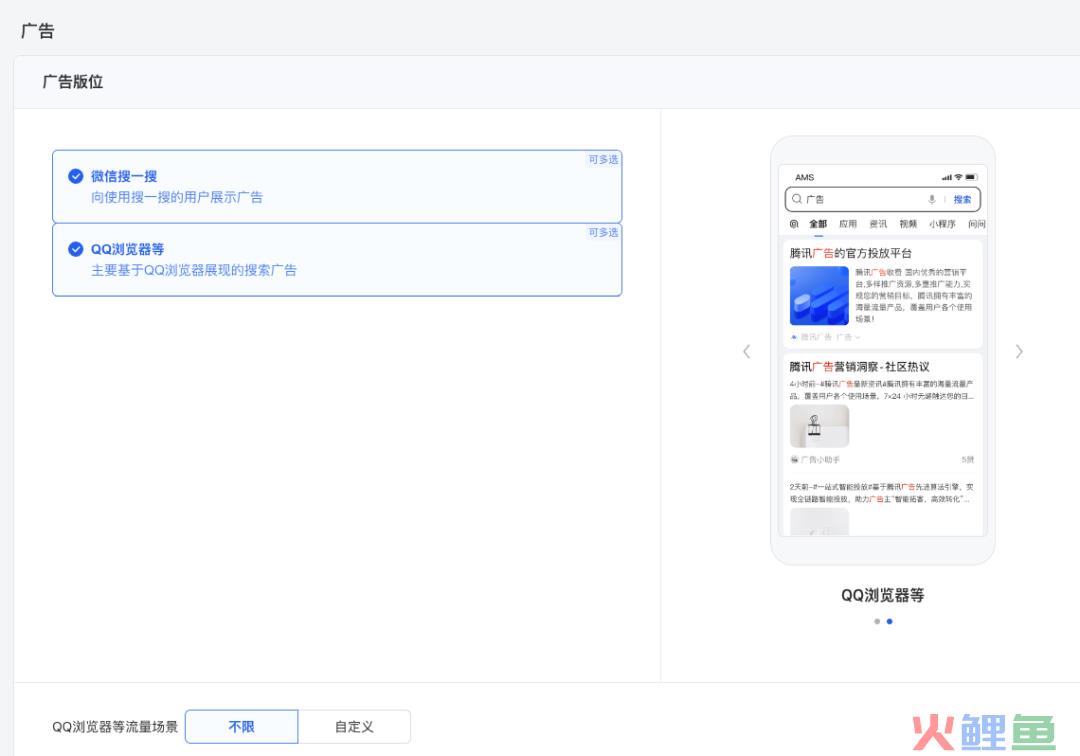
Task: Click the QQ浏览器等 description text
Action: (194, 271)
